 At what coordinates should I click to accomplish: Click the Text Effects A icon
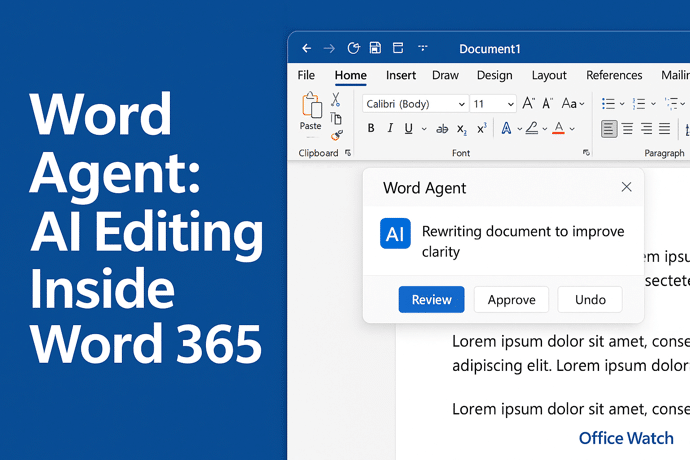(x=506, y=128)
